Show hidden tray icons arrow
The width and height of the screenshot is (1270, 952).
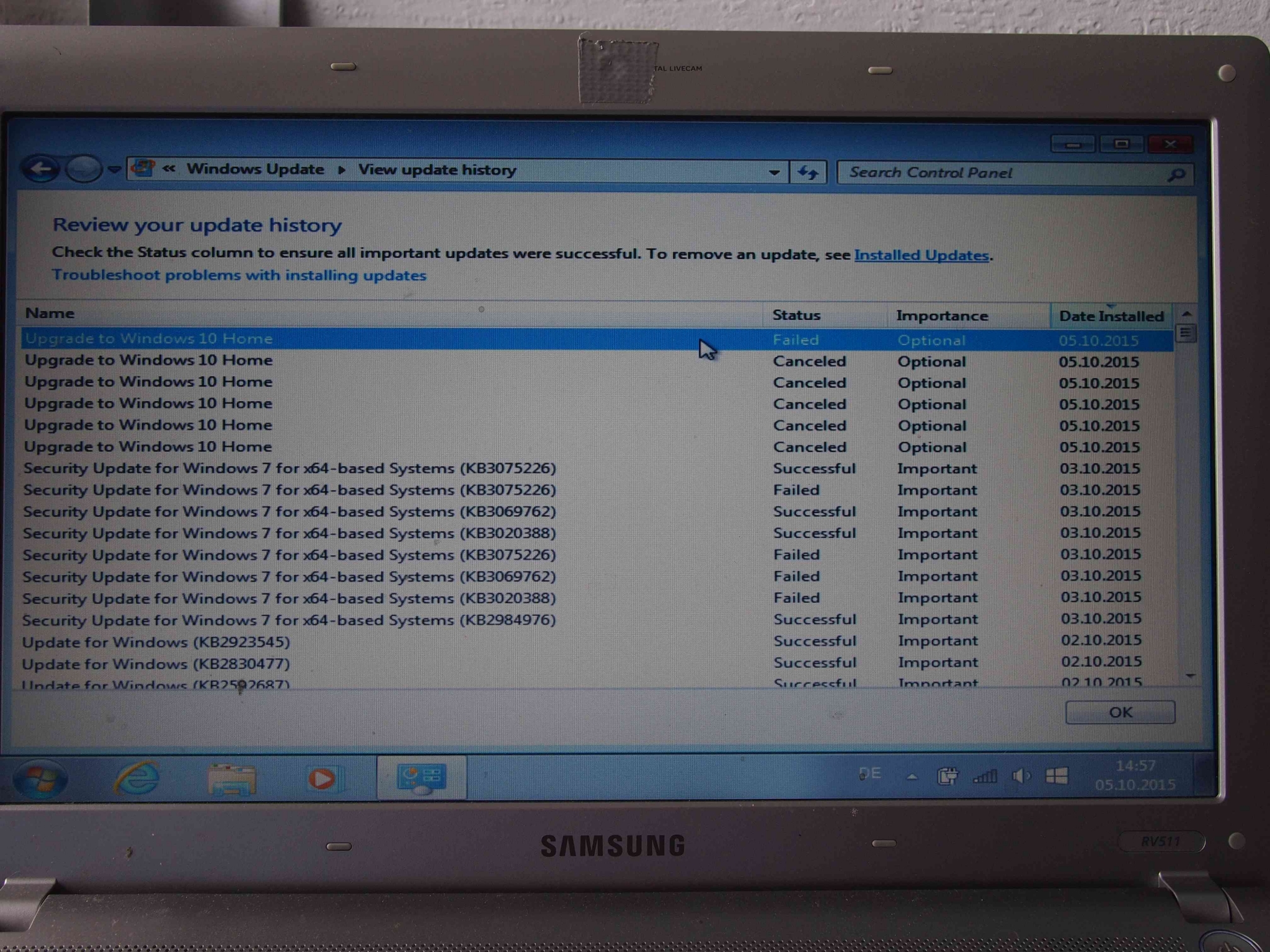tap(912, 776)
